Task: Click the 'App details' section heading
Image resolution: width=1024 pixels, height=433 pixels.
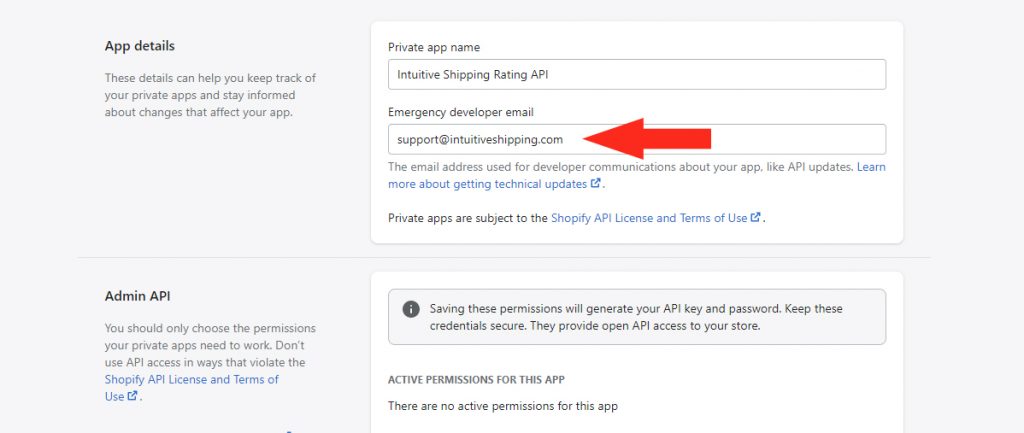Action: (140, 46)
